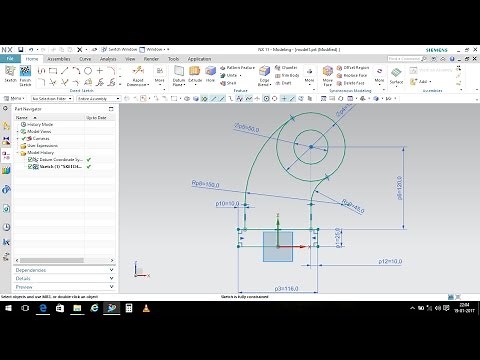
Task: Select the Circle sketch tool
Action: [x=88, y=71]
